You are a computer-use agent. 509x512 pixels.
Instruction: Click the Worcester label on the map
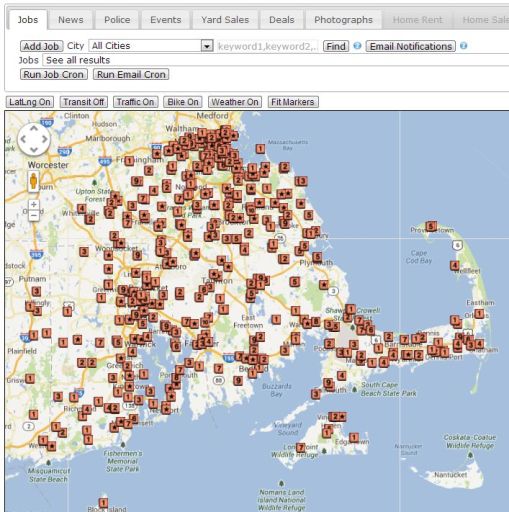tap(48, 165)
